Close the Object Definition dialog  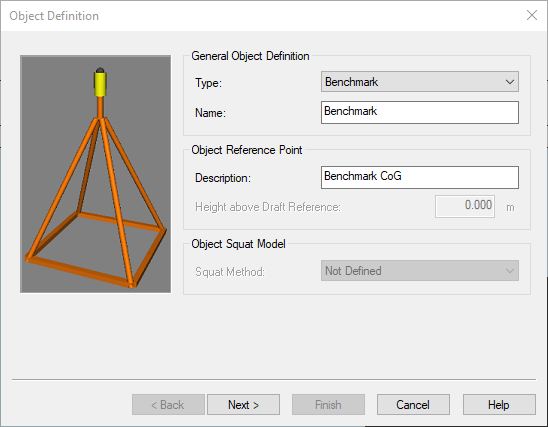[x=532, y=15]
